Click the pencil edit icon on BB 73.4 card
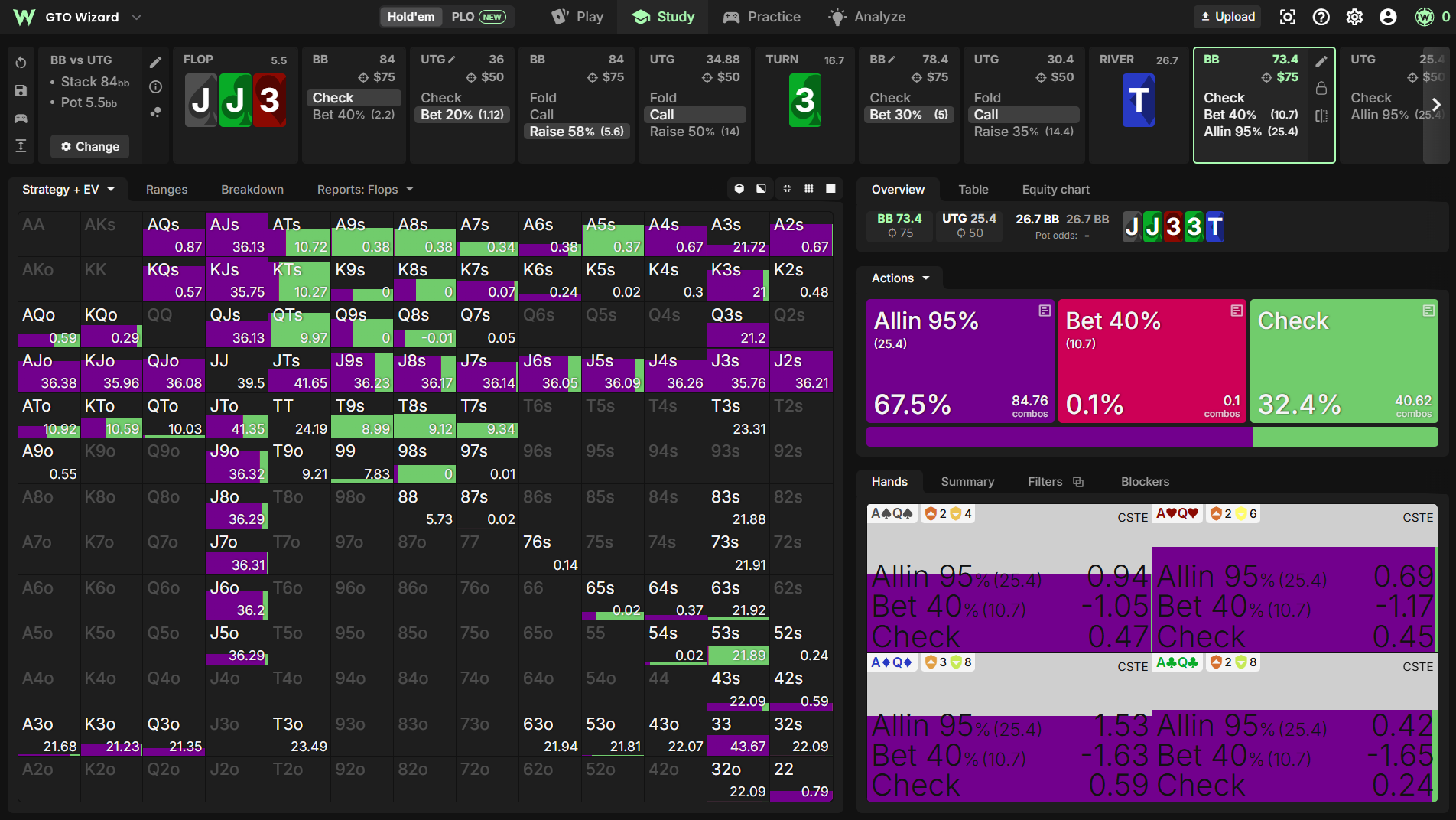 tap(1321, 62)
